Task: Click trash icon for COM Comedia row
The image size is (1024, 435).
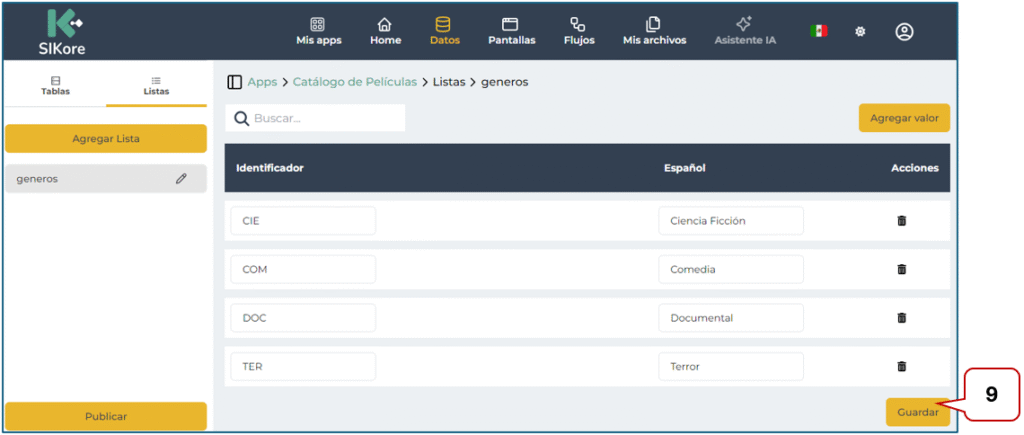Action: tap(901, 269)
